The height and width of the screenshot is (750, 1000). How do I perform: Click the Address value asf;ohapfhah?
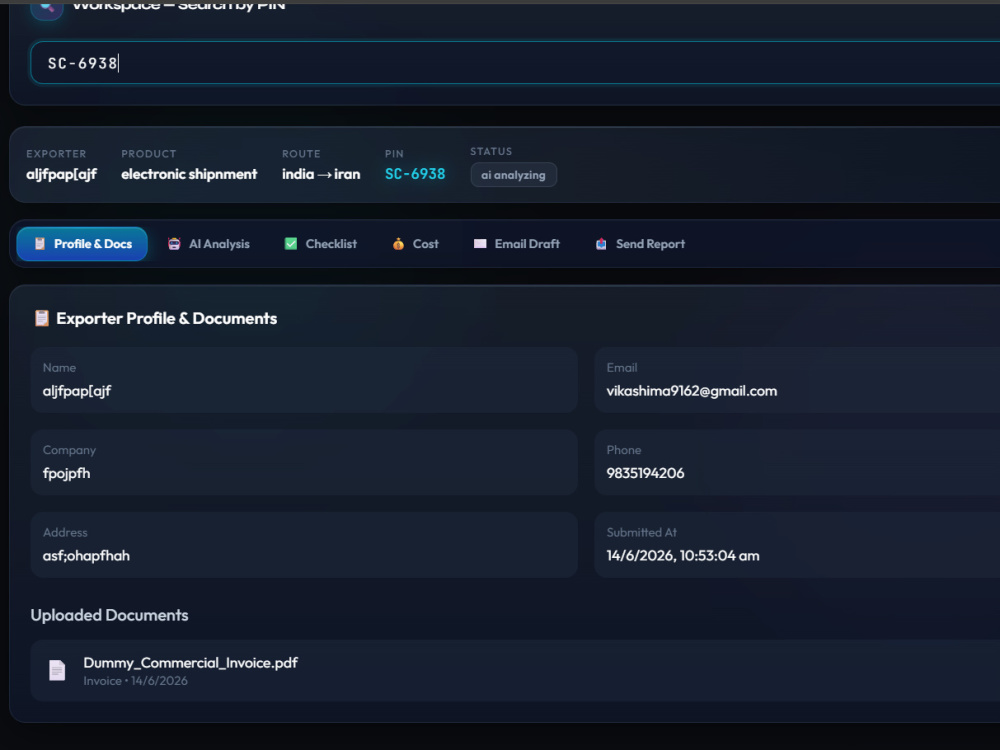(86, 555)
